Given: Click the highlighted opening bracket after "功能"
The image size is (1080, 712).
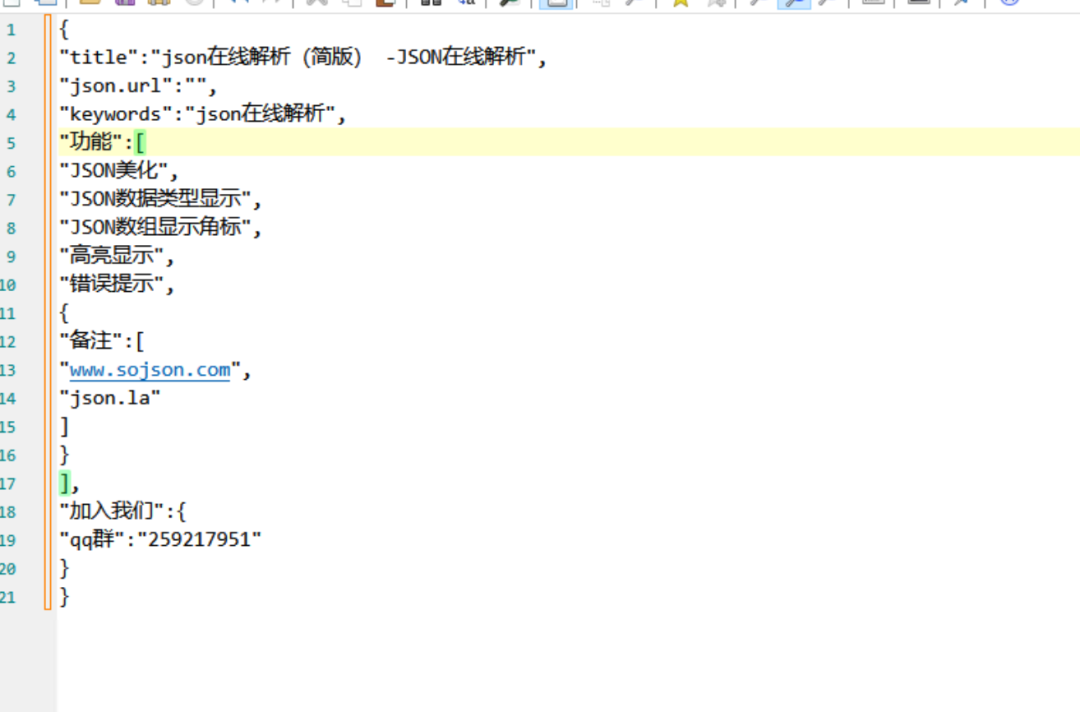Looking at the screenshot, I should (140, 142).
